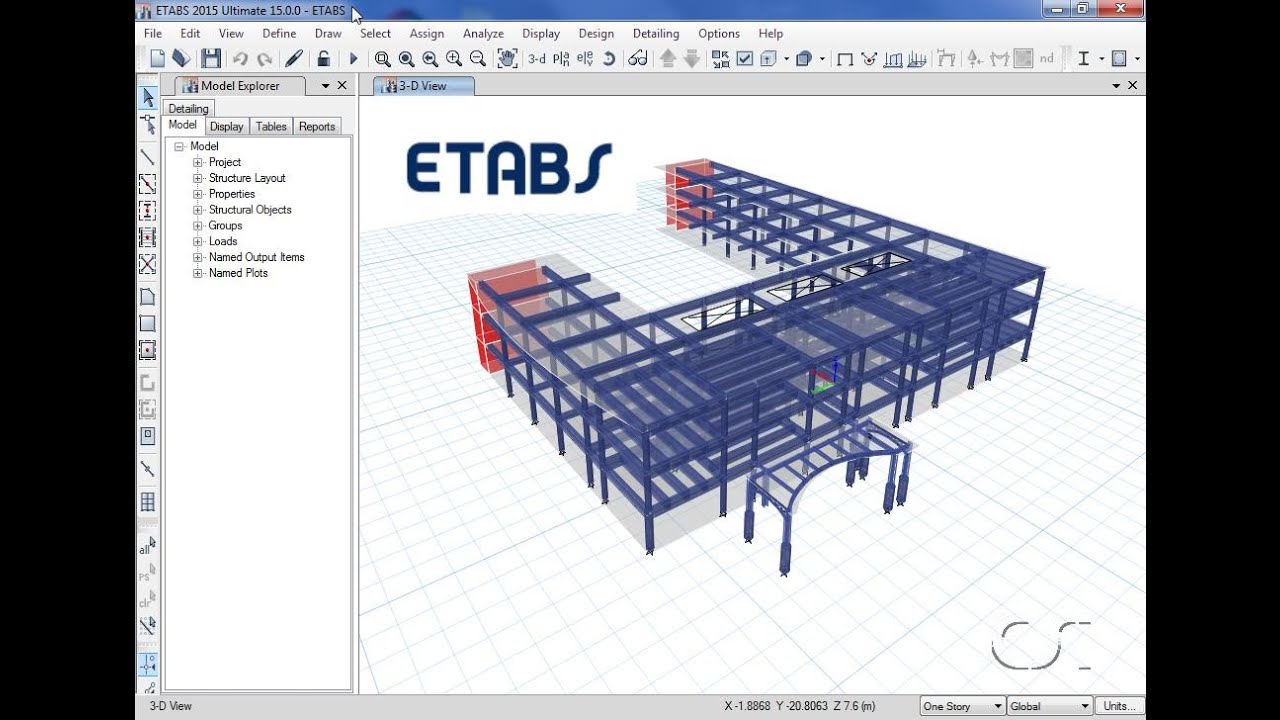Click the Undo arrow in toolbar

[240, 59]
